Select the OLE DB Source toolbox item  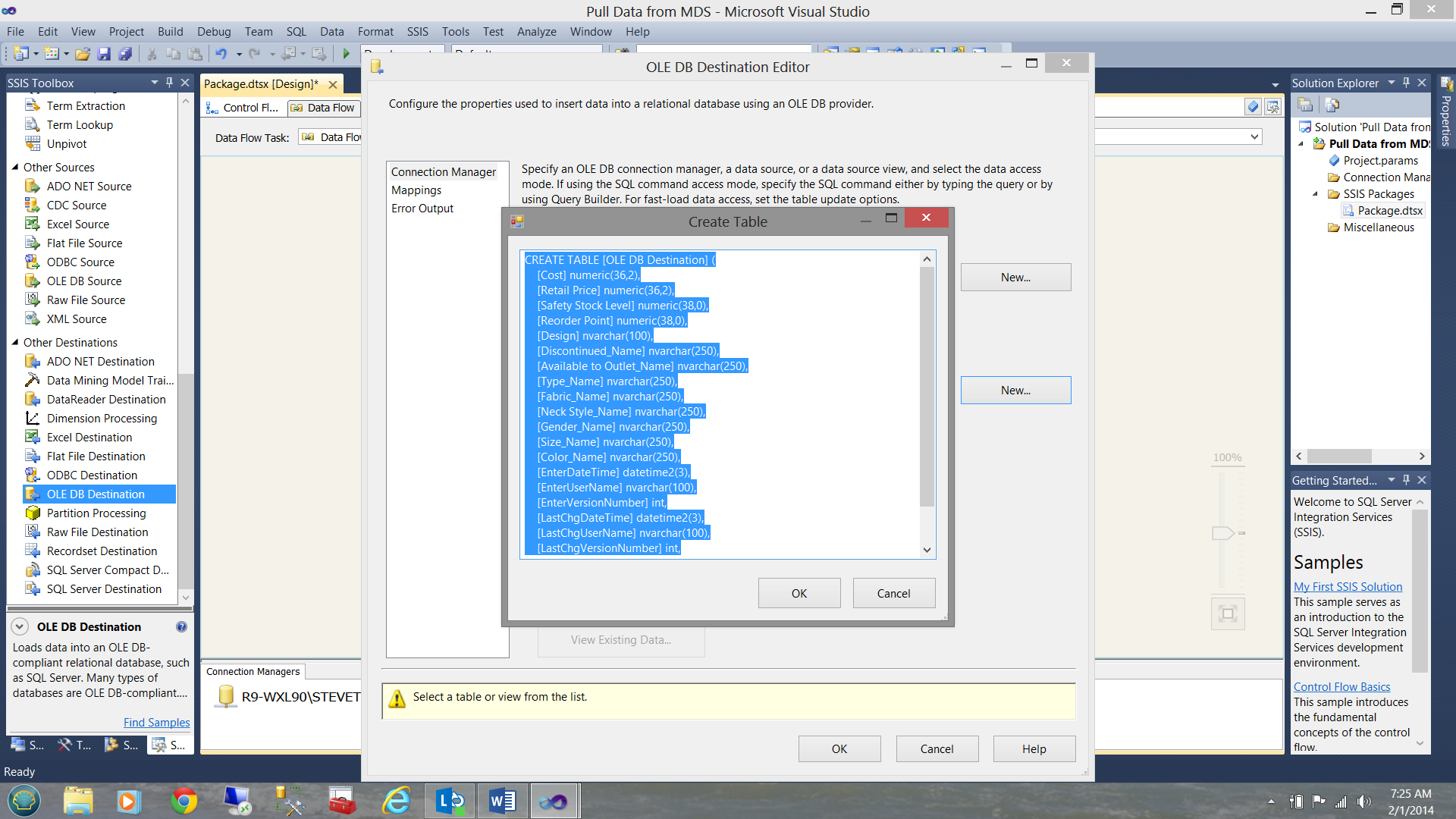(83, 281)
